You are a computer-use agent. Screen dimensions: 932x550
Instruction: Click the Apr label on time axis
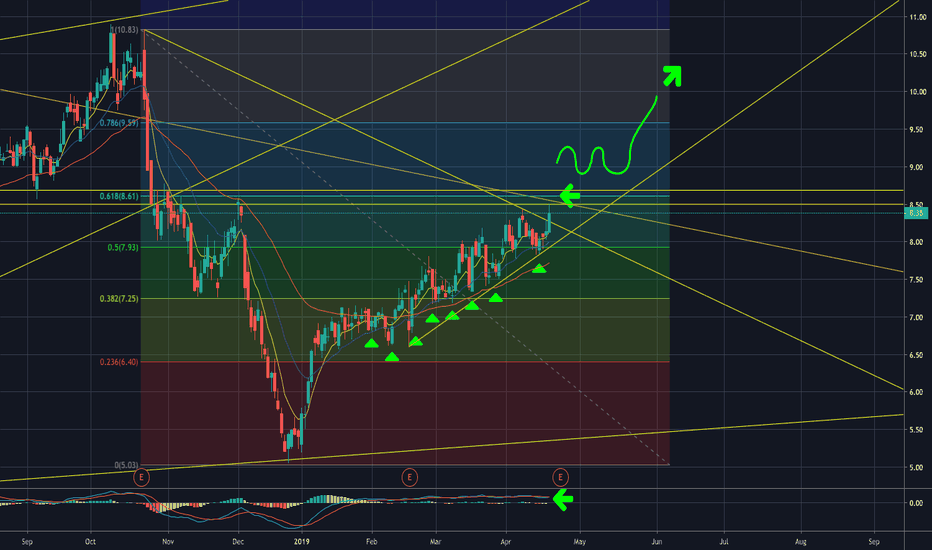pos(506,542)
